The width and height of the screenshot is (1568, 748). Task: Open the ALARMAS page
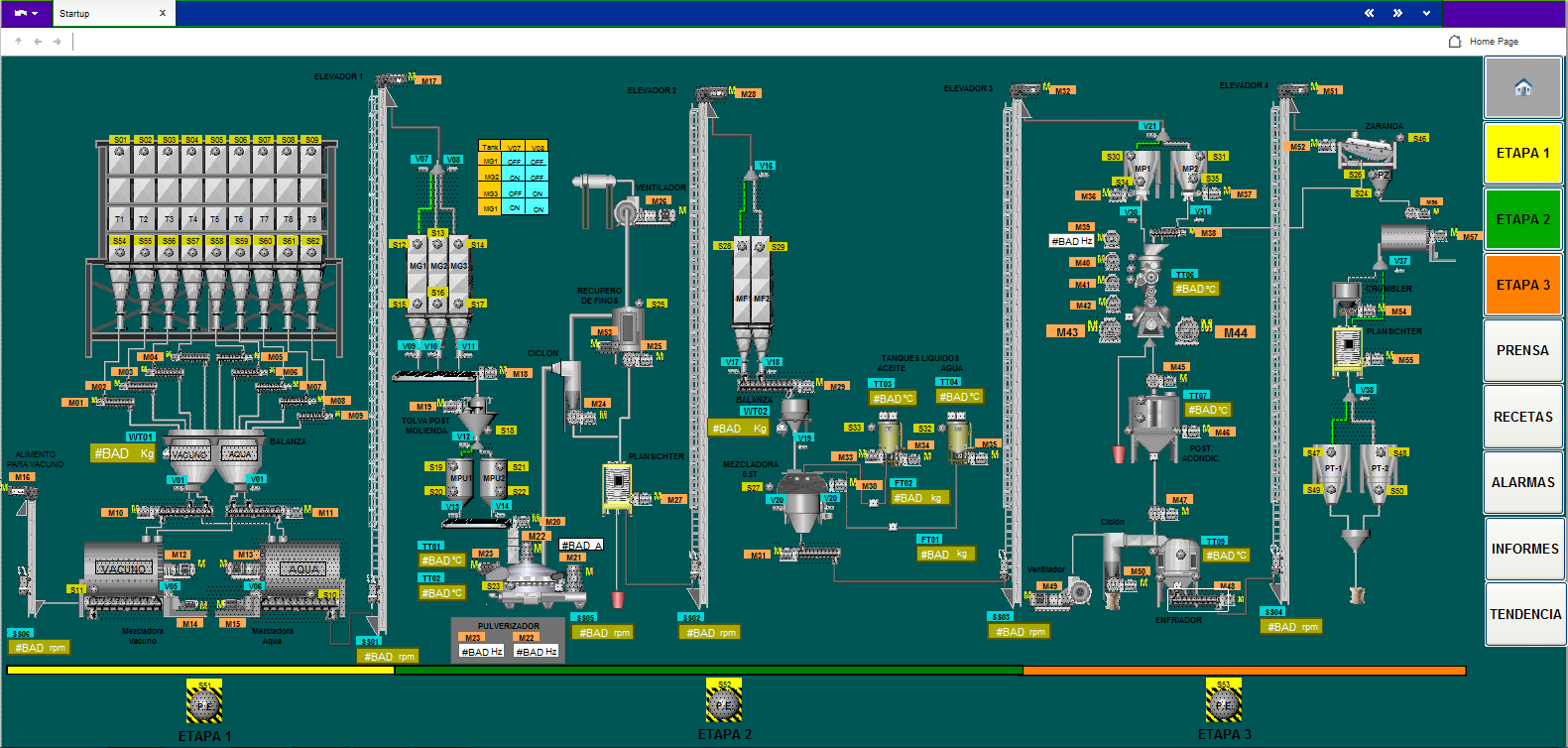1522,482
